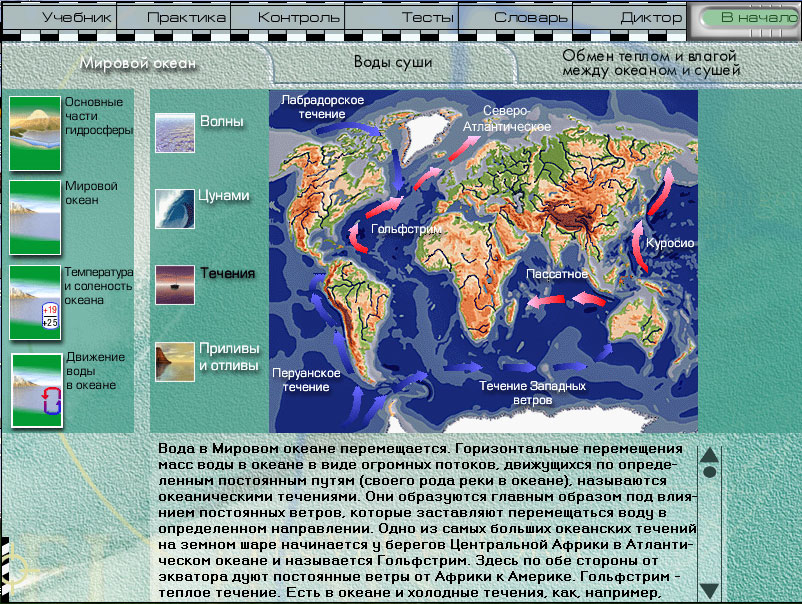Click the Лабрадорское течение map label
This screenshot has width=802, height=604.
click(x=322, y=107)
